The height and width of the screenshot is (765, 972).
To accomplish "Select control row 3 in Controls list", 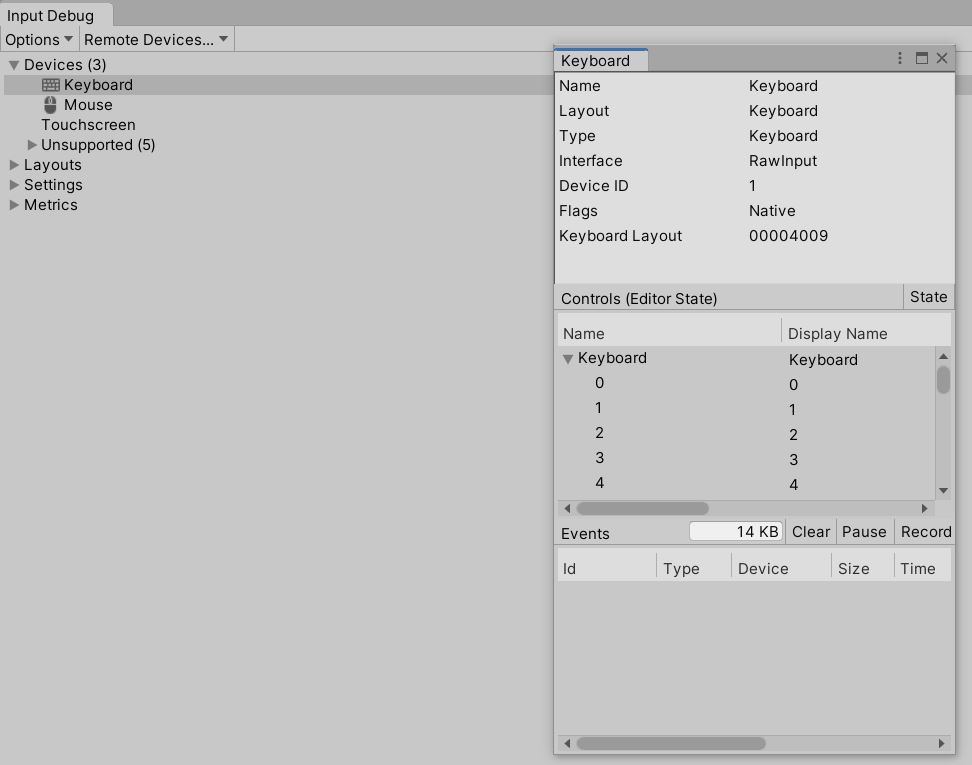I will (x=746, y=459).
